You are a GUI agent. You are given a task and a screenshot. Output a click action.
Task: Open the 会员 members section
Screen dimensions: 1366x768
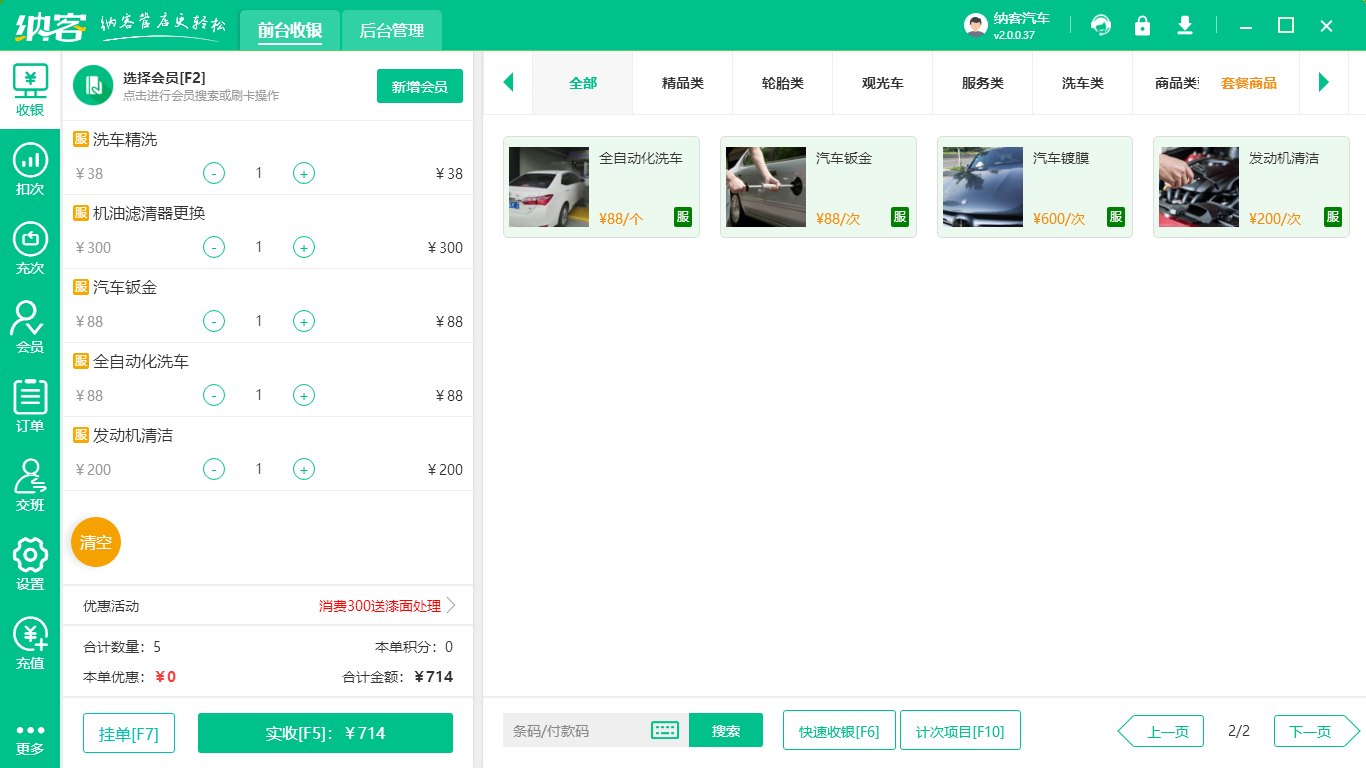click(29, 325)
